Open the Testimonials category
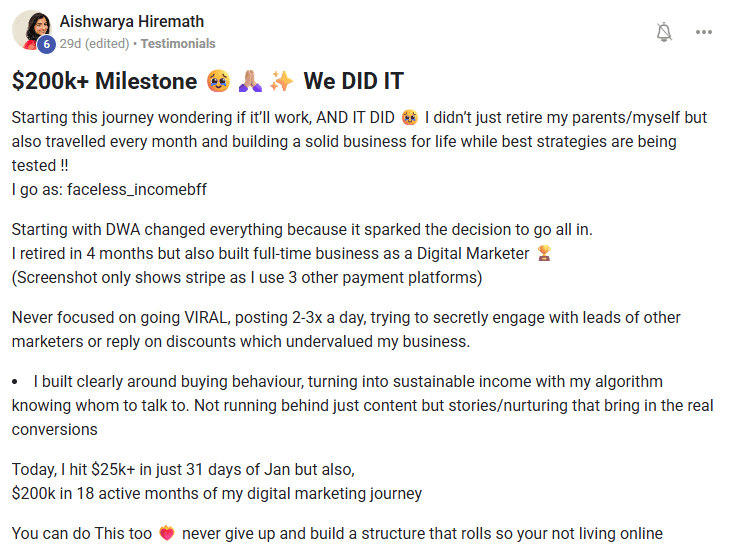739x555 pixels. coord(178,44)
